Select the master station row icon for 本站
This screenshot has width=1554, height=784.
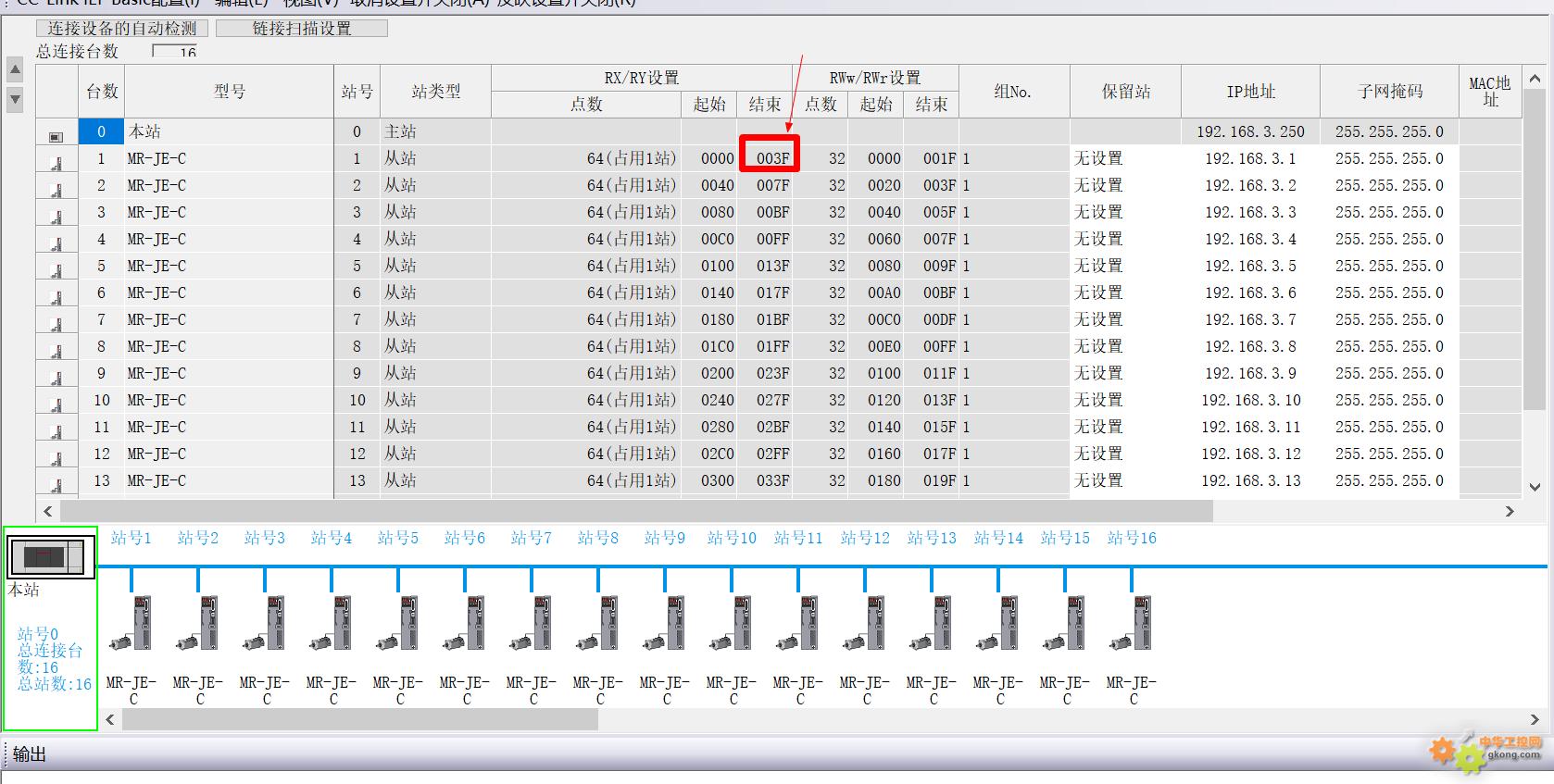[x=56, y=136]
